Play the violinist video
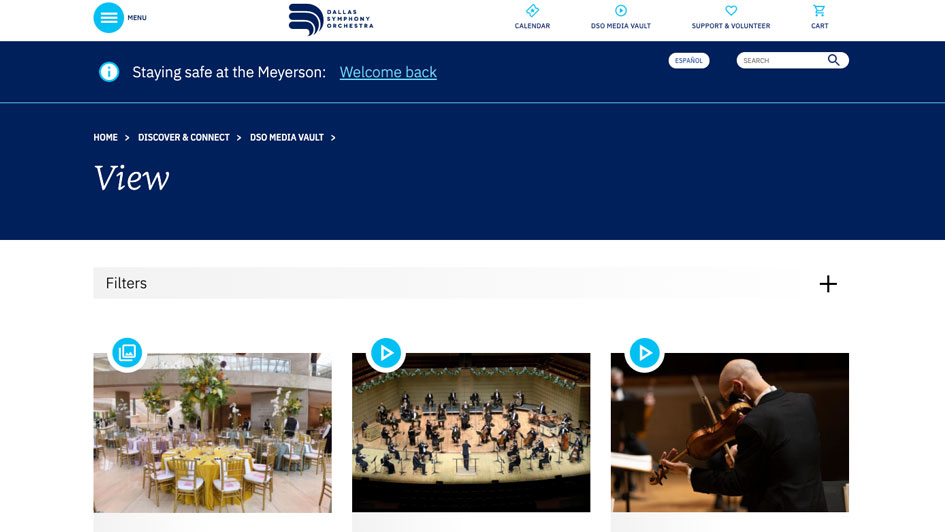The image size is (945, 532). [x=645, y=352]
